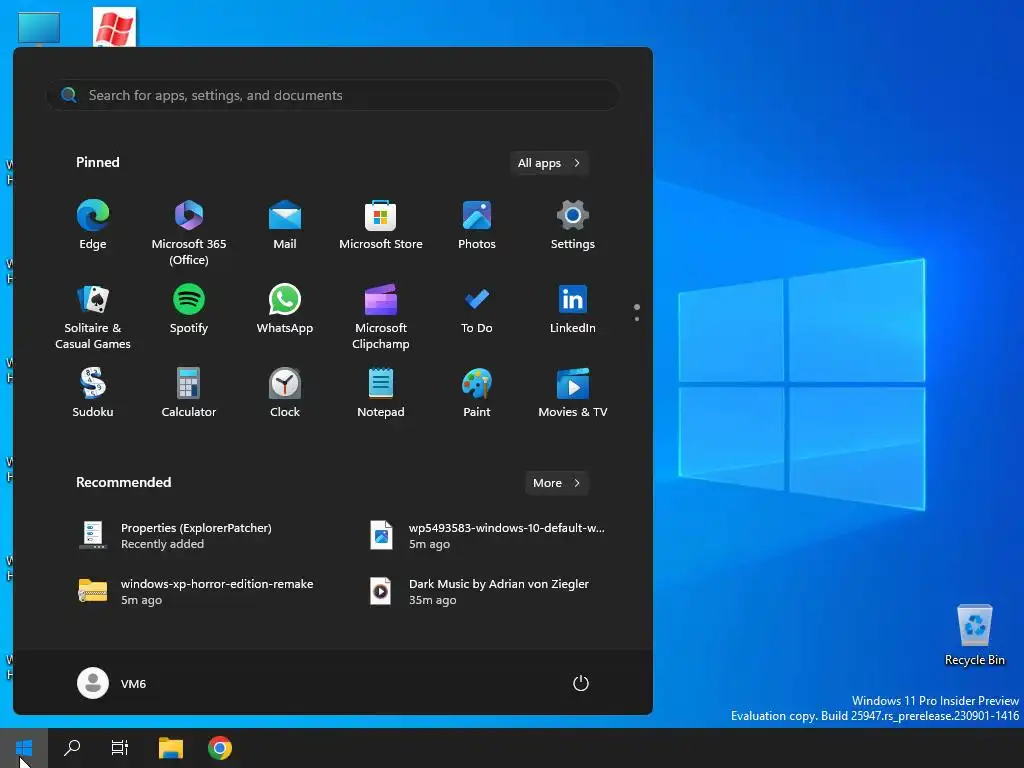
Task: Open the Edge browser pinned app
Action: point(93,225)
